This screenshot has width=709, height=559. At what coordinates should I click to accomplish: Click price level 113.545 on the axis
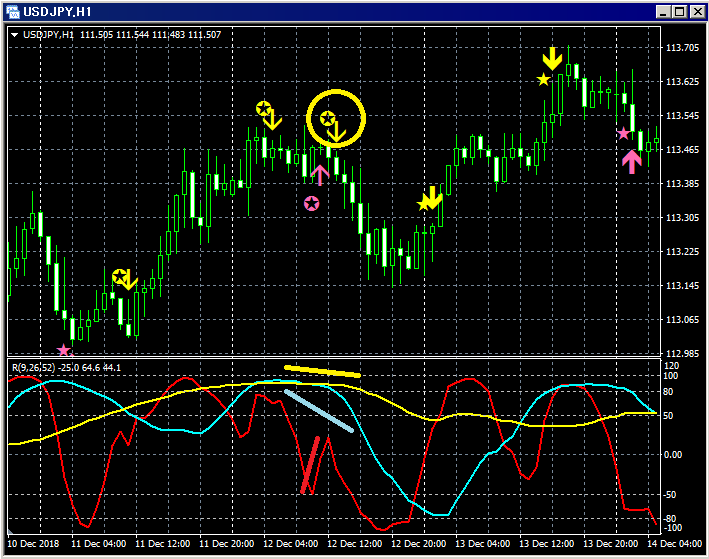[x=682, y=116]
